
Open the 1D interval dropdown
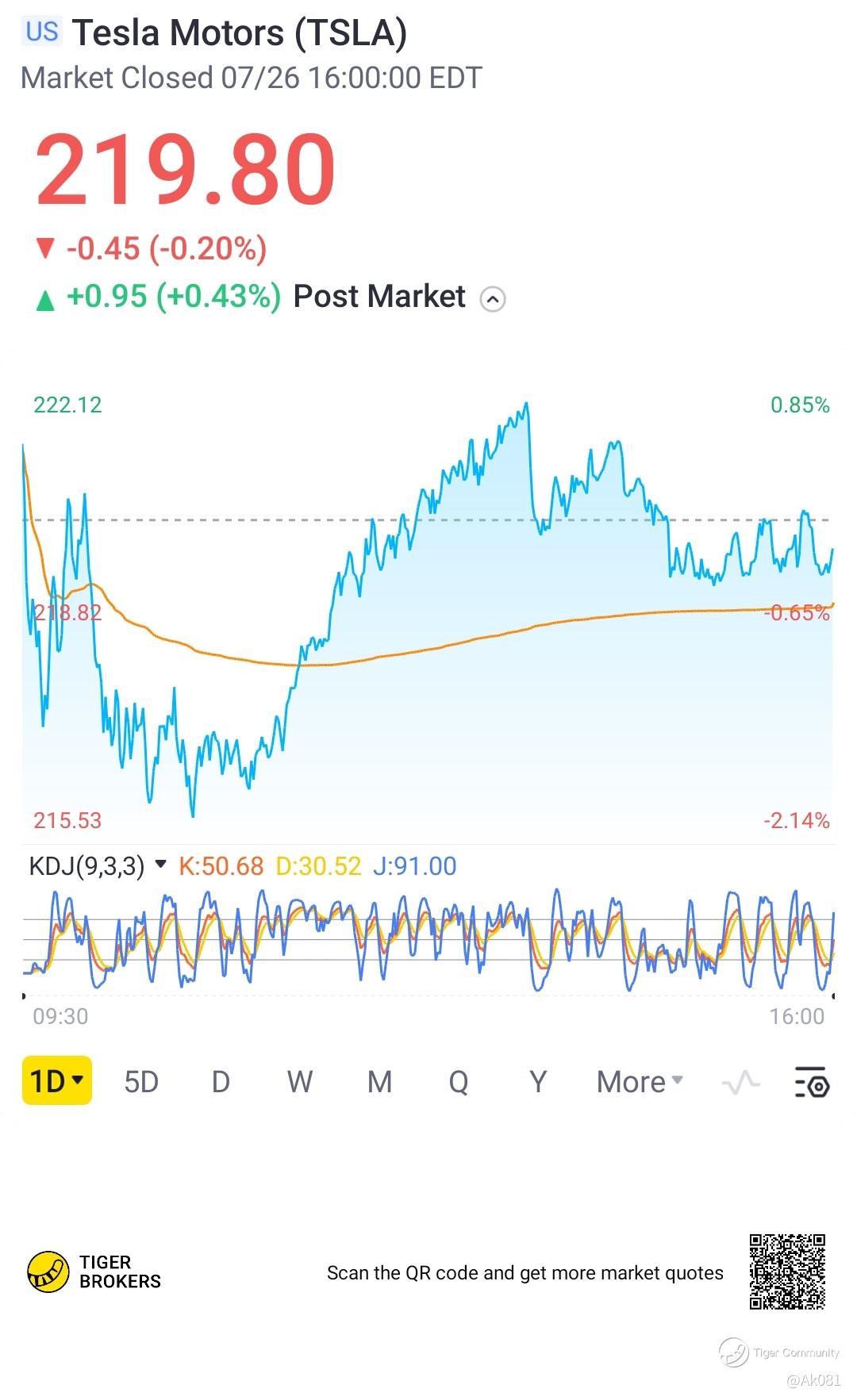56,1080
